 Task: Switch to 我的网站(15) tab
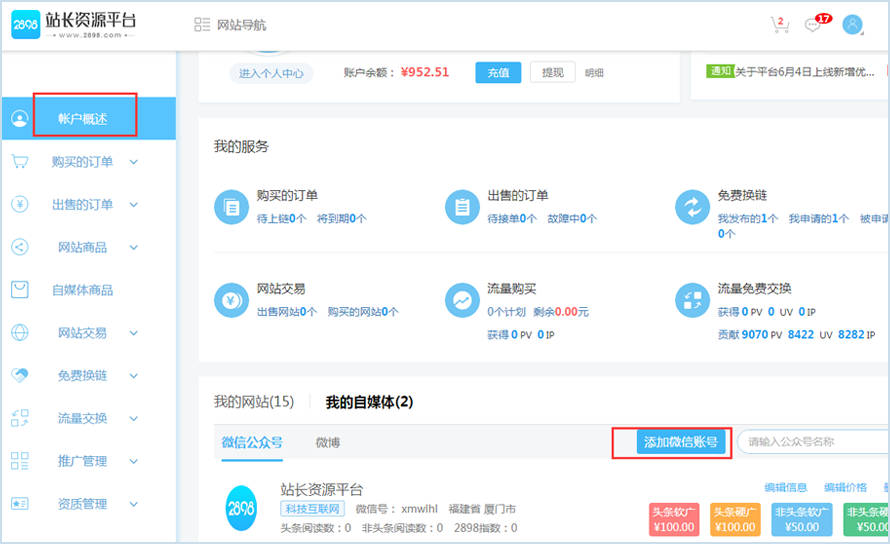coord(254,402)
